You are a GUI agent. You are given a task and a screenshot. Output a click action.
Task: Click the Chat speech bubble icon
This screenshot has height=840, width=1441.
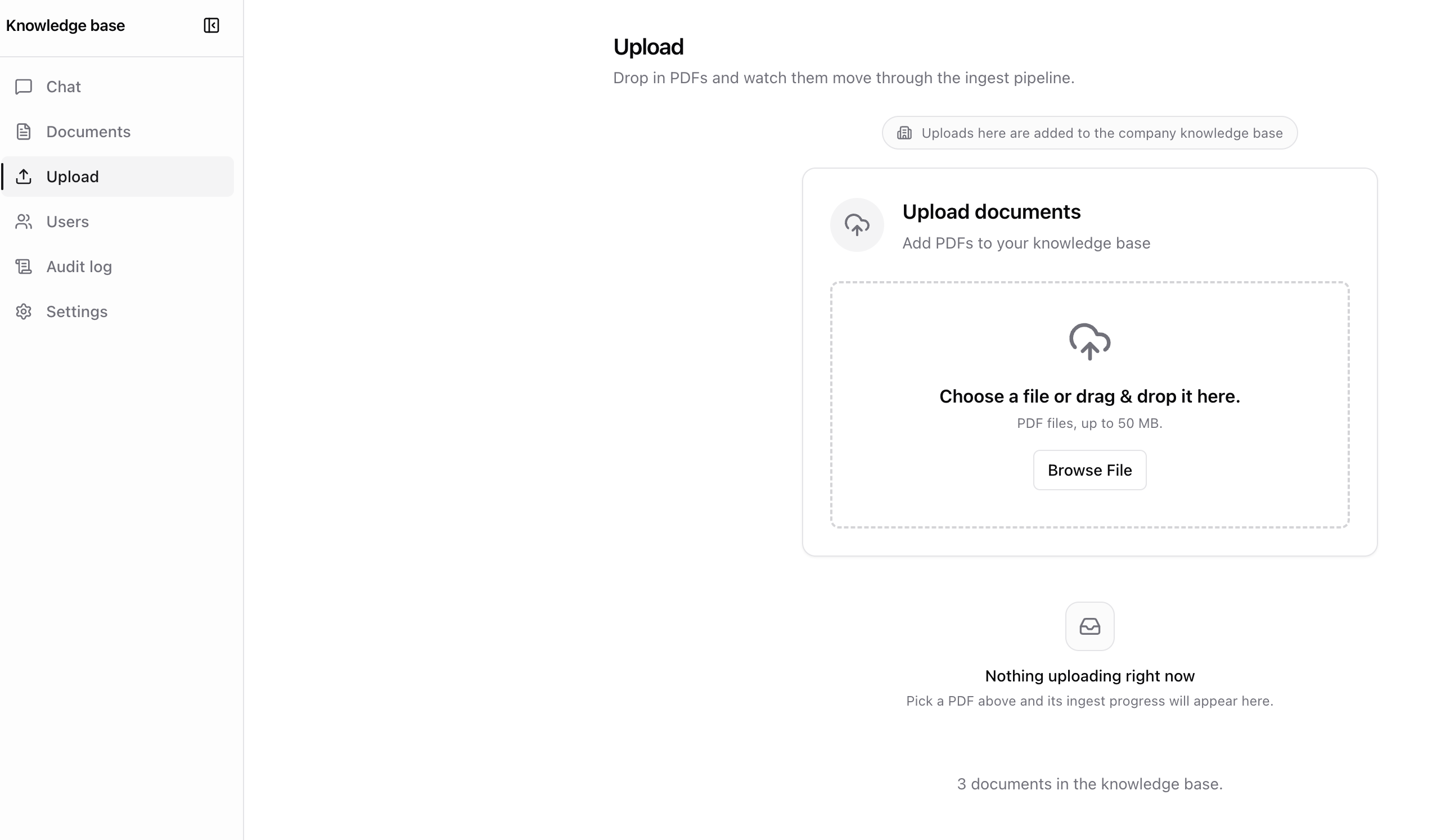[x=24, y=87]
